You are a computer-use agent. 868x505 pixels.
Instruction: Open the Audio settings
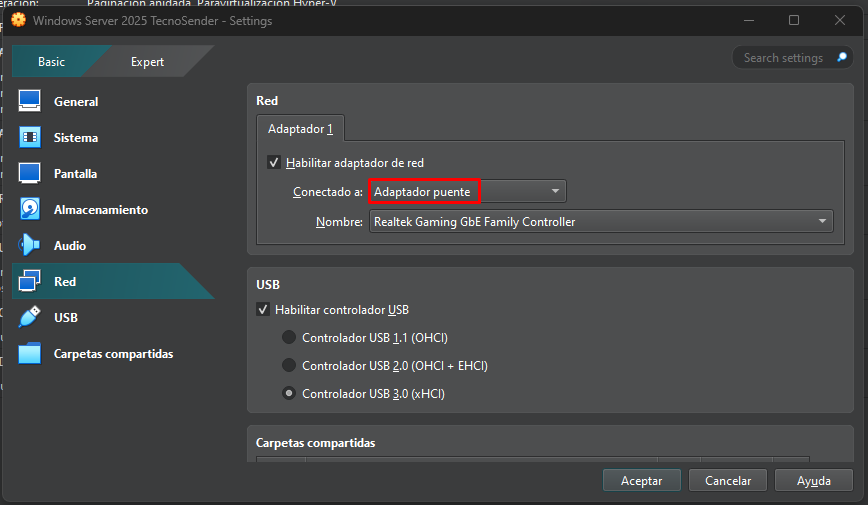pos(70,246)
